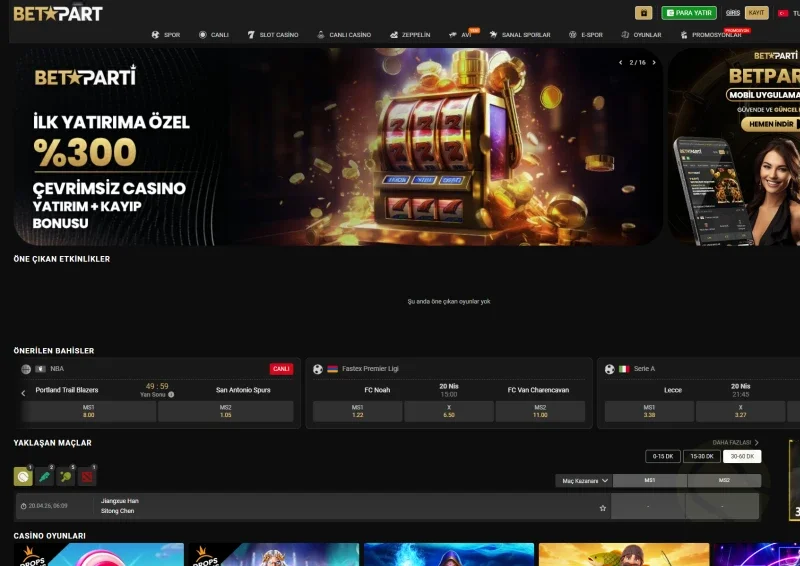Viewport: 800px width, 566px height.
Task: Select MS1 3.38 odds for Lecce
Action: point(649,411)
